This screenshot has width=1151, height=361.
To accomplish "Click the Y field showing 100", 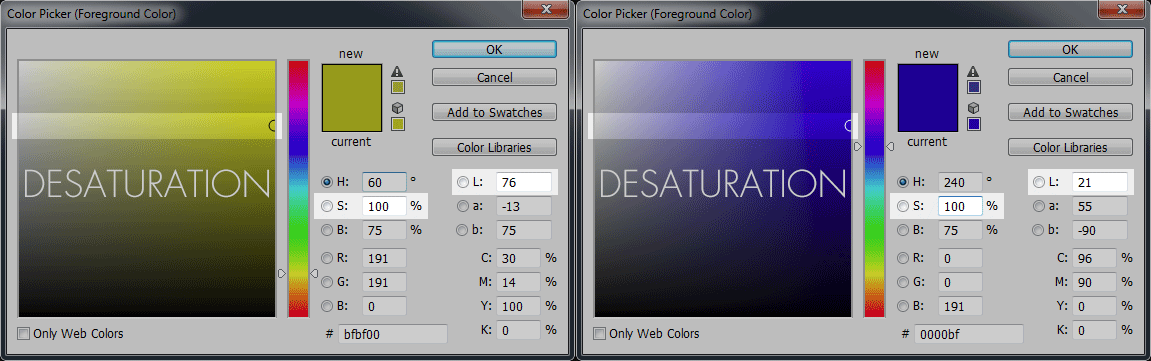I will (518, 306).
